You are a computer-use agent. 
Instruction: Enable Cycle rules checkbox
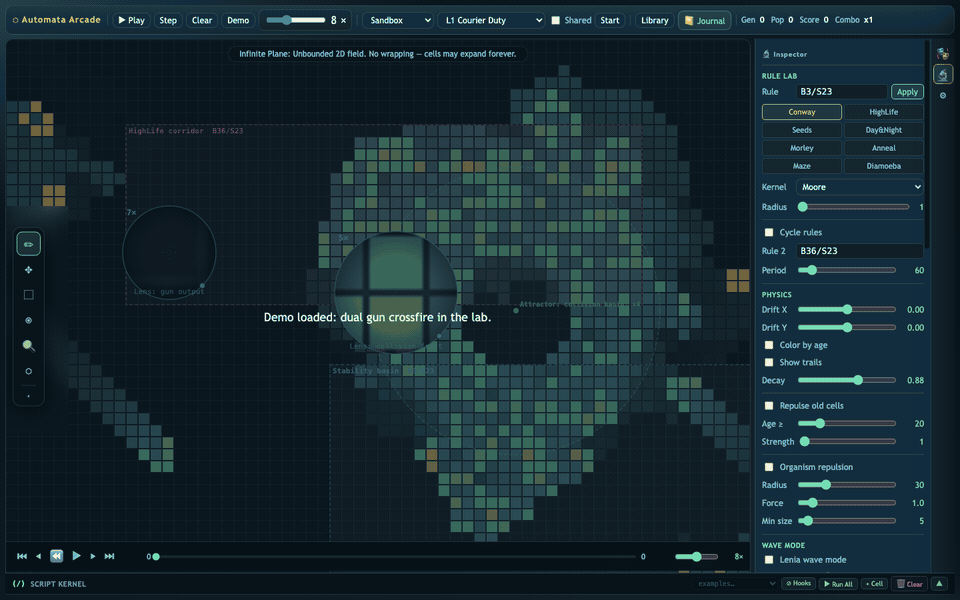tap(769, 233)
